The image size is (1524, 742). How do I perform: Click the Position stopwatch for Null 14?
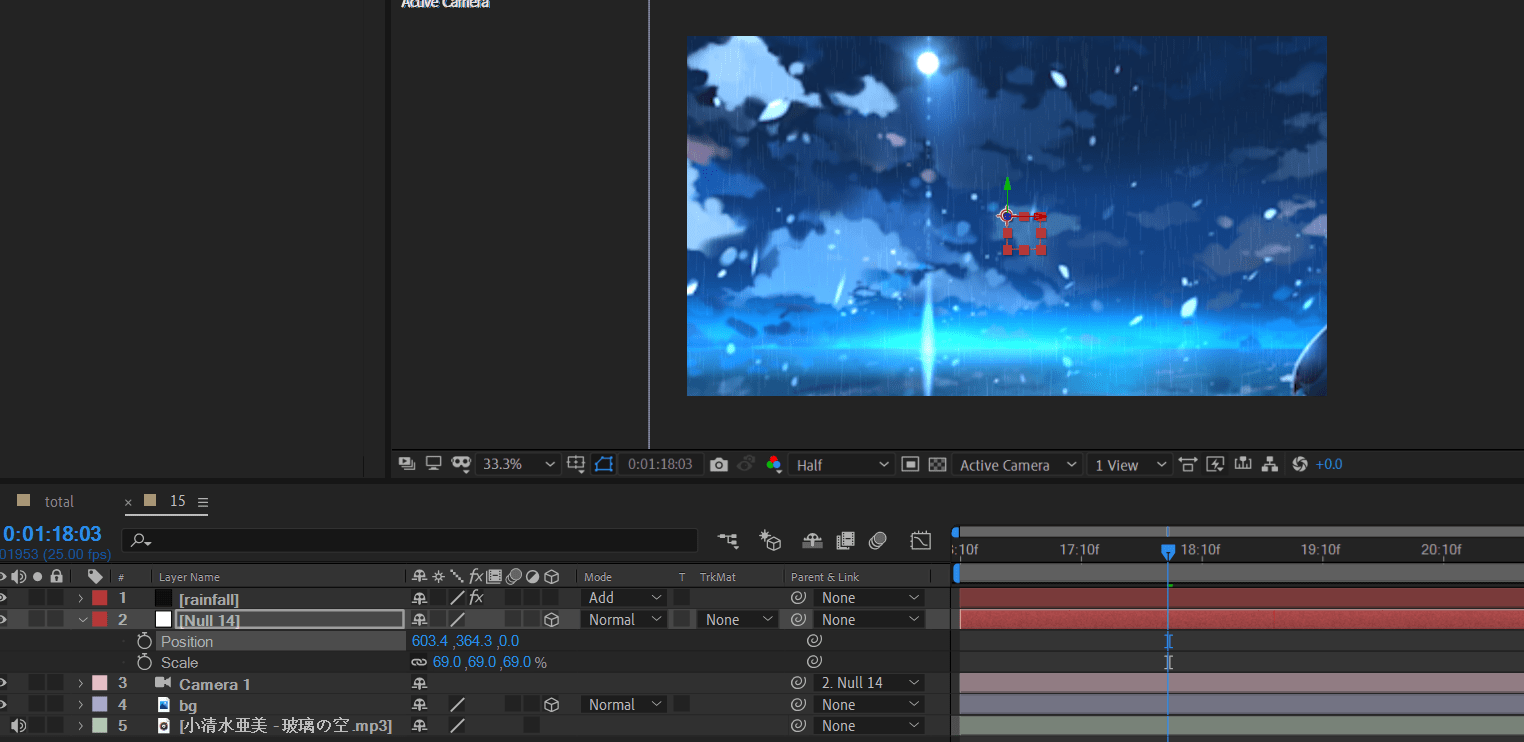point(145,641)
